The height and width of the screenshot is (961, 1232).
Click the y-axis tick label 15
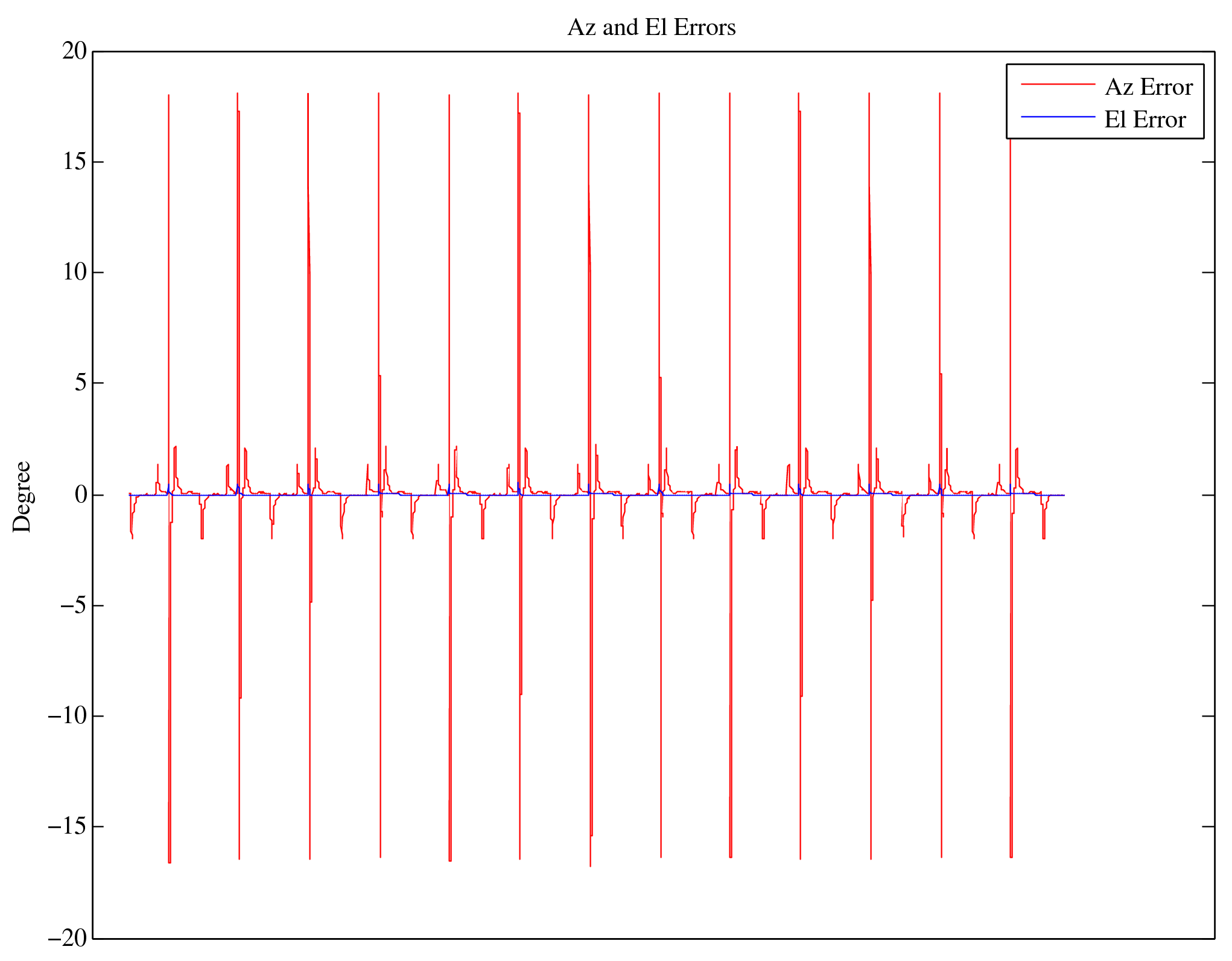click(75, 162)
